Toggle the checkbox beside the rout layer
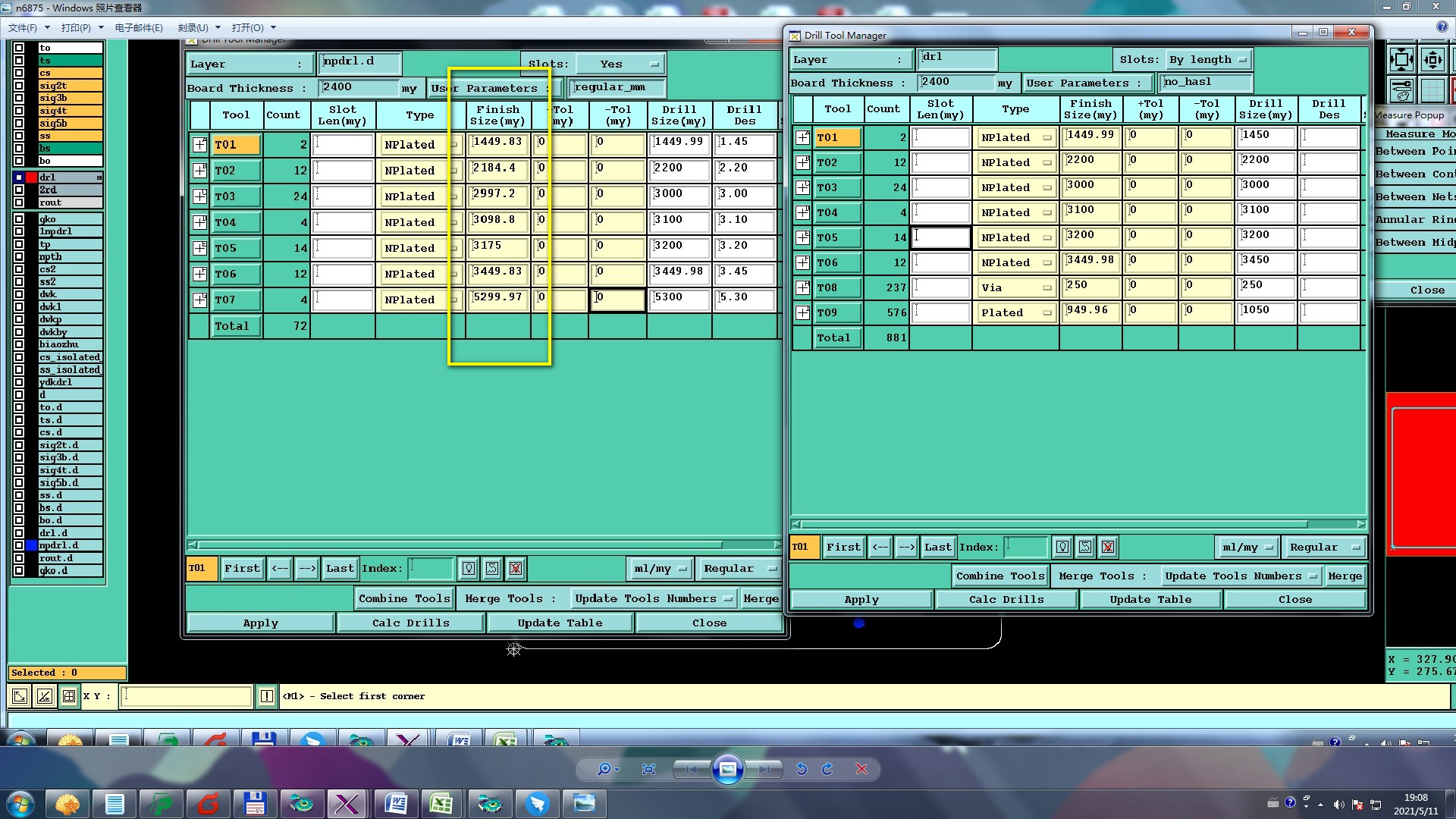The image size is (1456, 819). 19,202
